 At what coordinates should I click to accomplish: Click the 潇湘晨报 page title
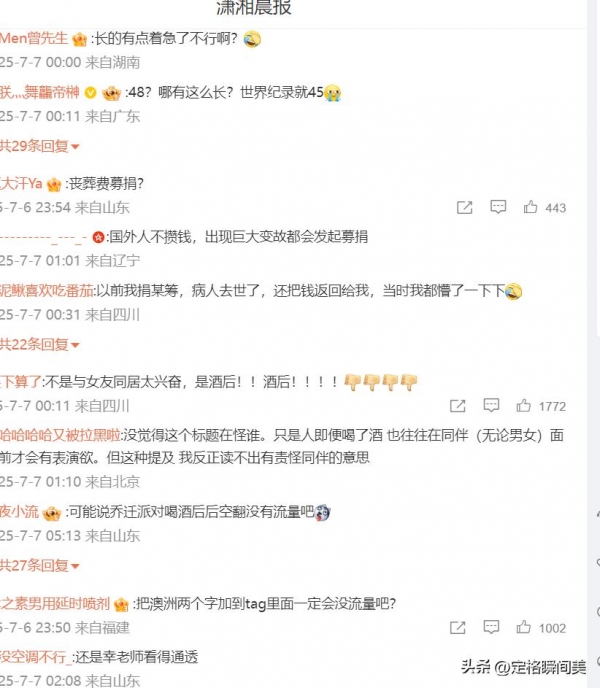pyautogui.click(x=254, y=8)
